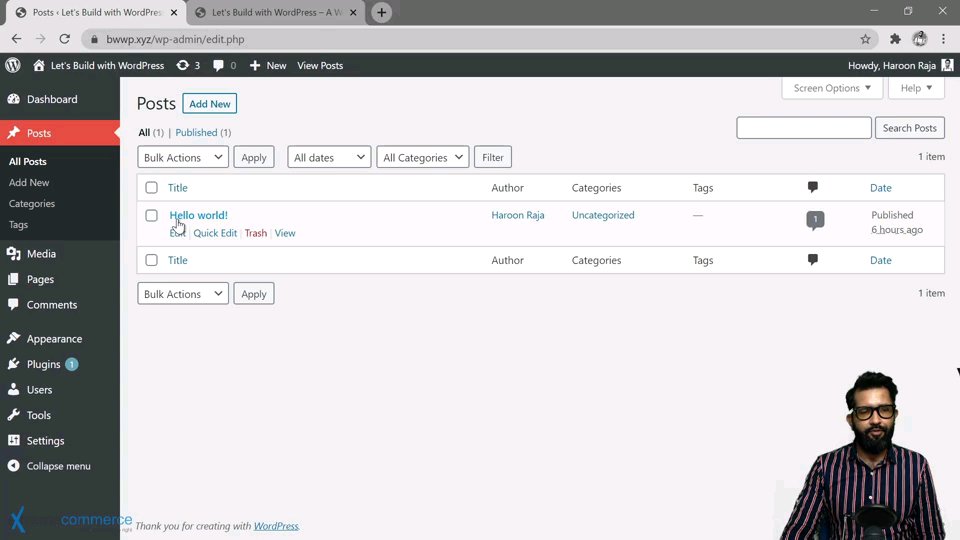The image size is (960, 540).
Task: Open the updates icon showing 3
Action: click(182, 65)
